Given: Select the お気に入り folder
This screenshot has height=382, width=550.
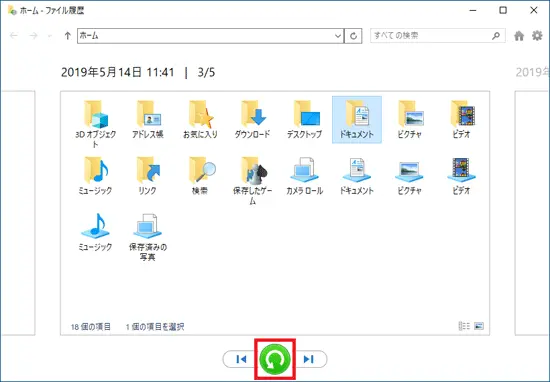Looking at the screenshot, I should coord(200,119).
